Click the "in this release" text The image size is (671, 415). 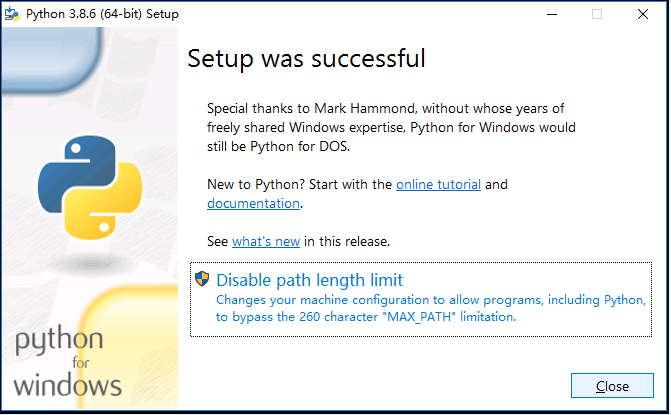coord(347,241)
